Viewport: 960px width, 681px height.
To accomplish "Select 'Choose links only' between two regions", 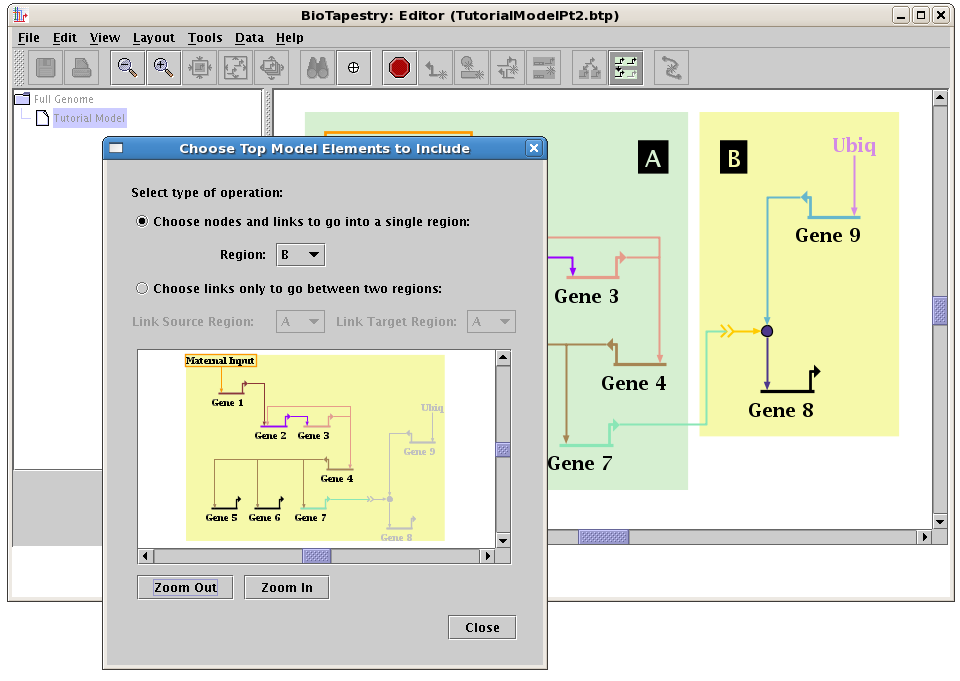I will point(142,289).
